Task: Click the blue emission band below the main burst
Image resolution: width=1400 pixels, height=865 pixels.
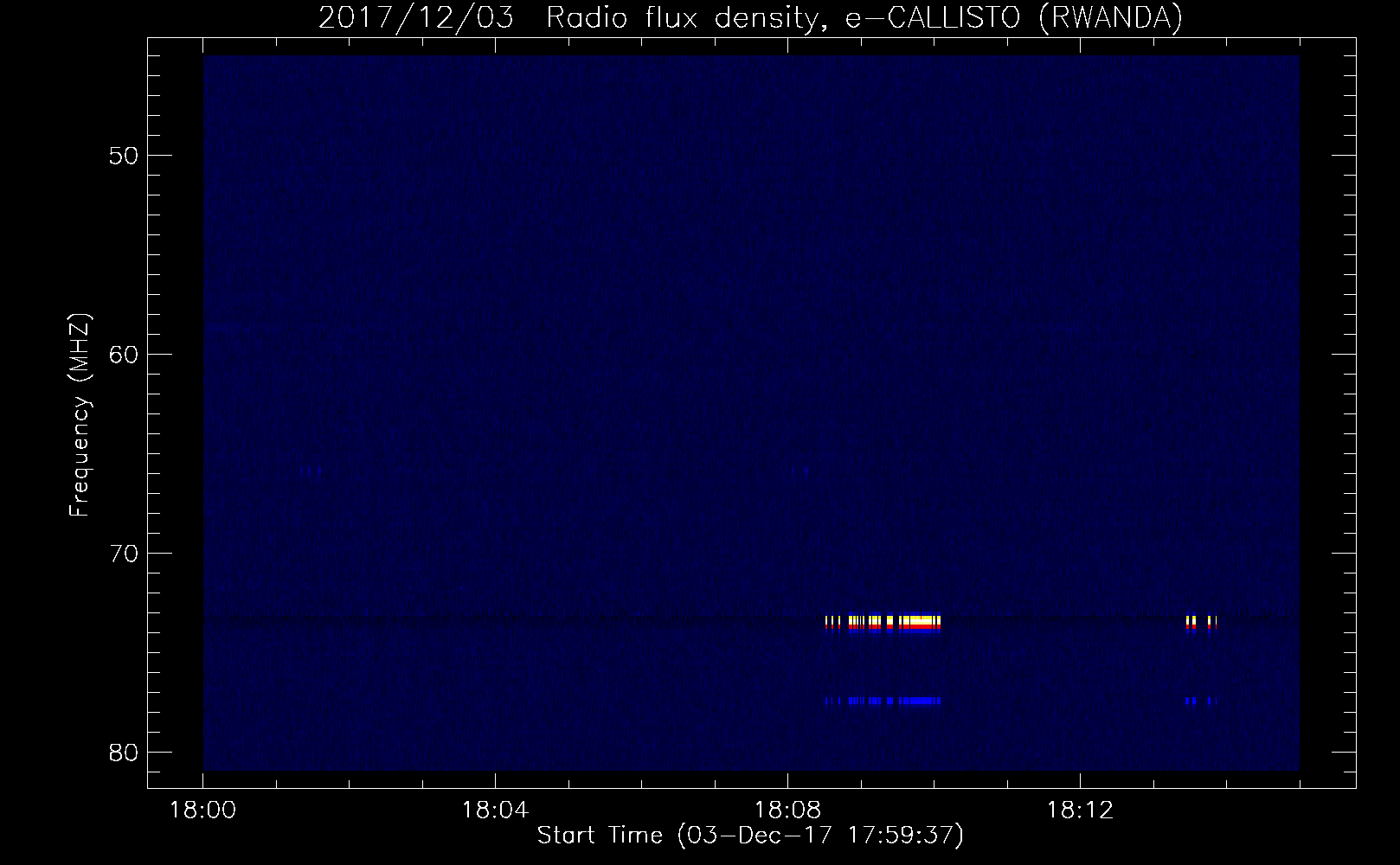Action: pos(883,701)
